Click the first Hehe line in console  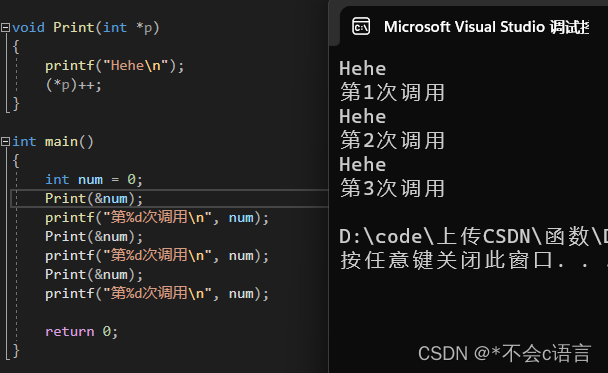pyautogui.click(x=363, y=69)
